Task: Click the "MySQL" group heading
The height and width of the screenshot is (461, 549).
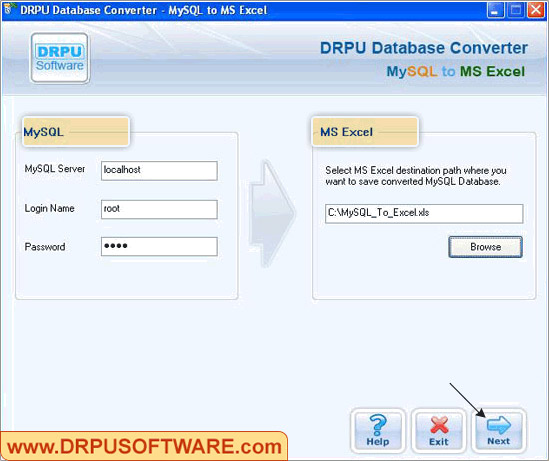Action: click(x=43, y=132)
